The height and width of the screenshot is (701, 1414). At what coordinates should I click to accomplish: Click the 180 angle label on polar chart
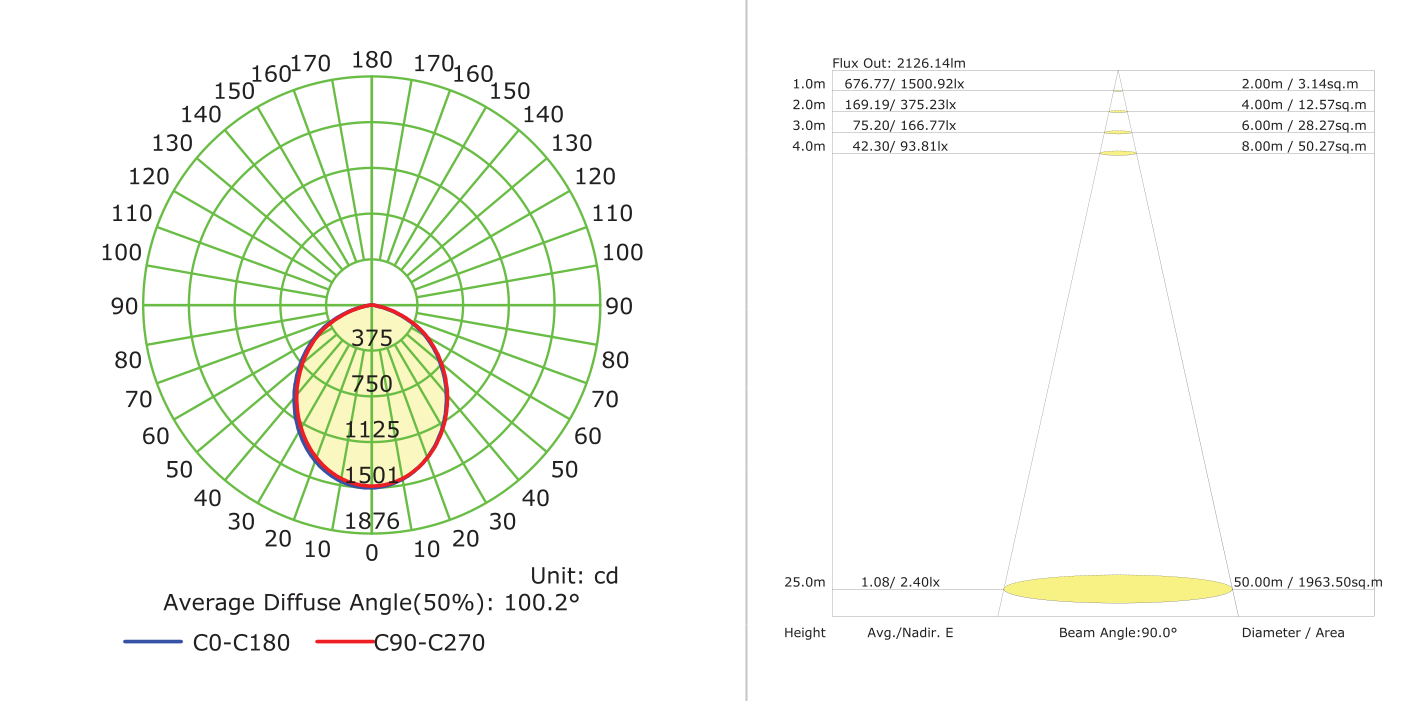372,60
